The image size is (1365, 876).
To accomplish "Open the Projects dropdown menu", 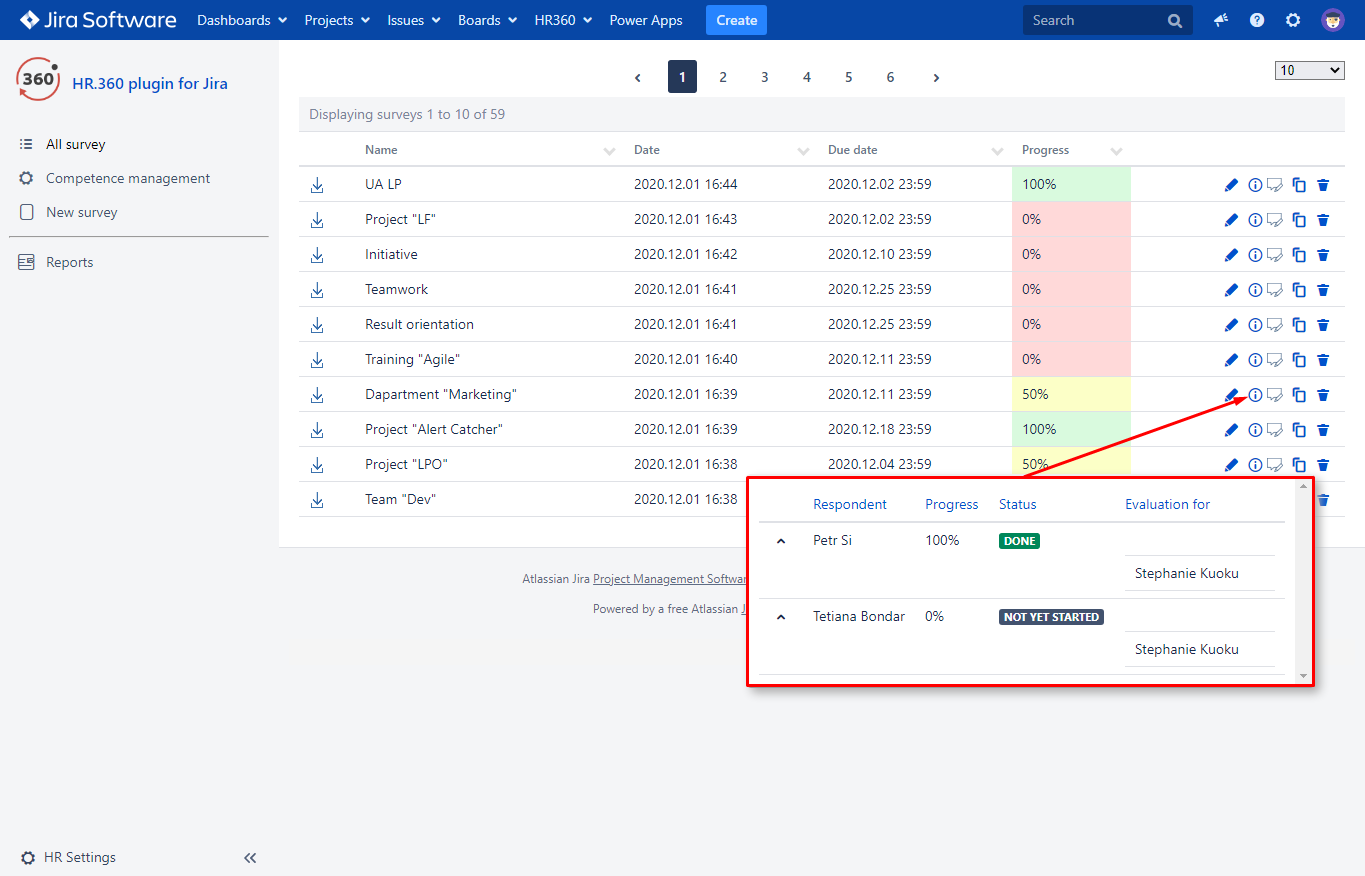I will [x=337, y=20].
